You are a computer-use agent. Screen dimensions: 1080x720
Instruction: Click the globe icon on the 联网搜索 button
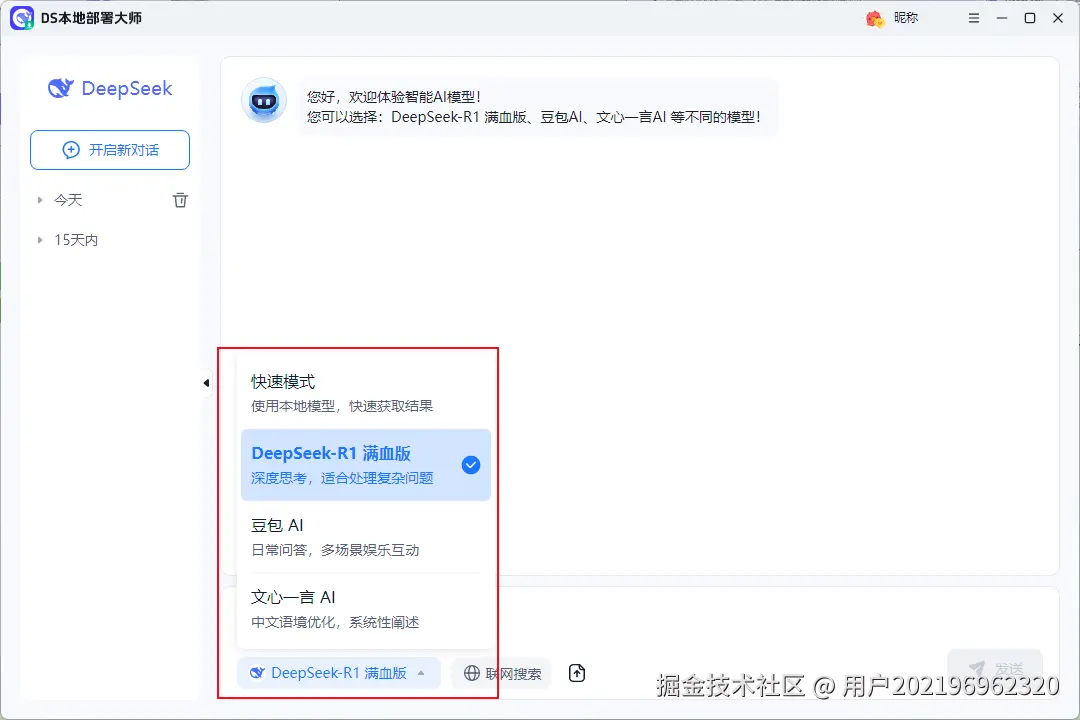(470, 673)
